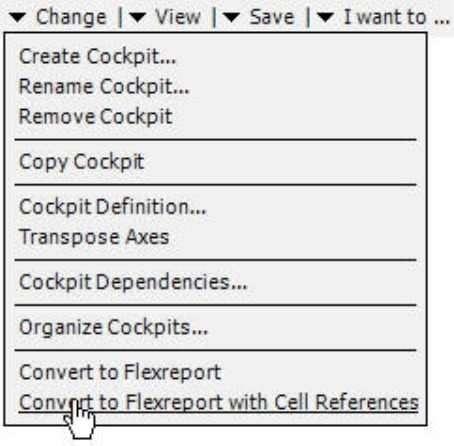Click the black arrow beside Change

click(17, 17)
